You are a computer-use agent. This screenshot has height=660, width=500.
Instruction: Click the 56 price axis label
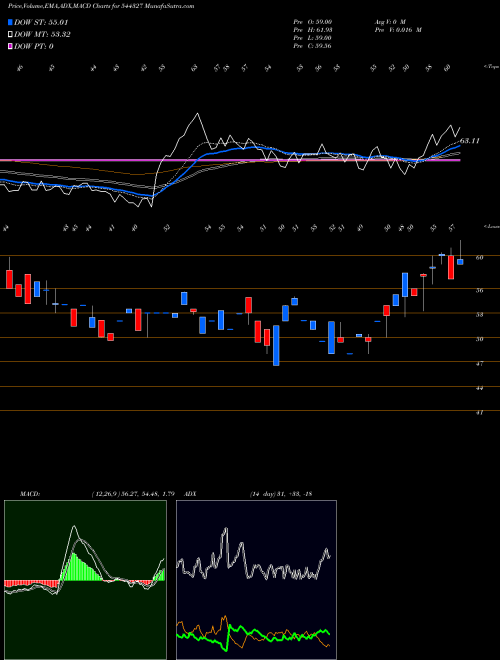[x=479, y=290]
